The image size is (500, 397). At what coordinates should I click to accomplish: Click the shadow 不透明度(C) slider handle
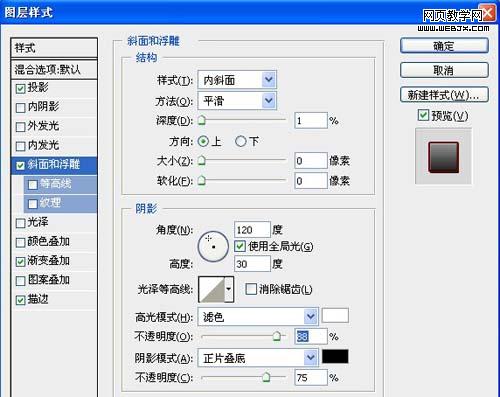click(266, 377)
